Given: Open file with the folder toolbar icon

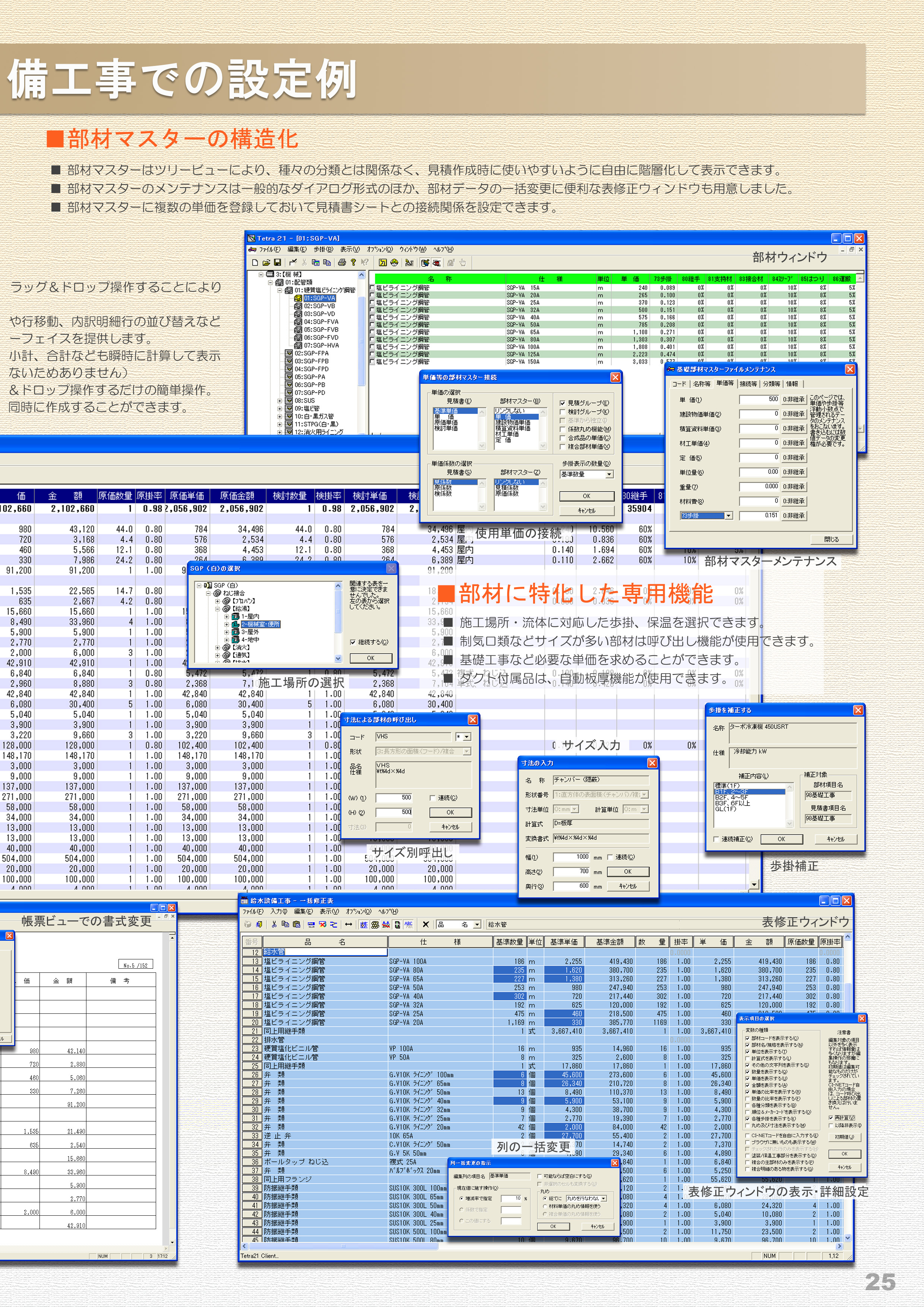Looking at the screenshot, I should click(266, 262).
